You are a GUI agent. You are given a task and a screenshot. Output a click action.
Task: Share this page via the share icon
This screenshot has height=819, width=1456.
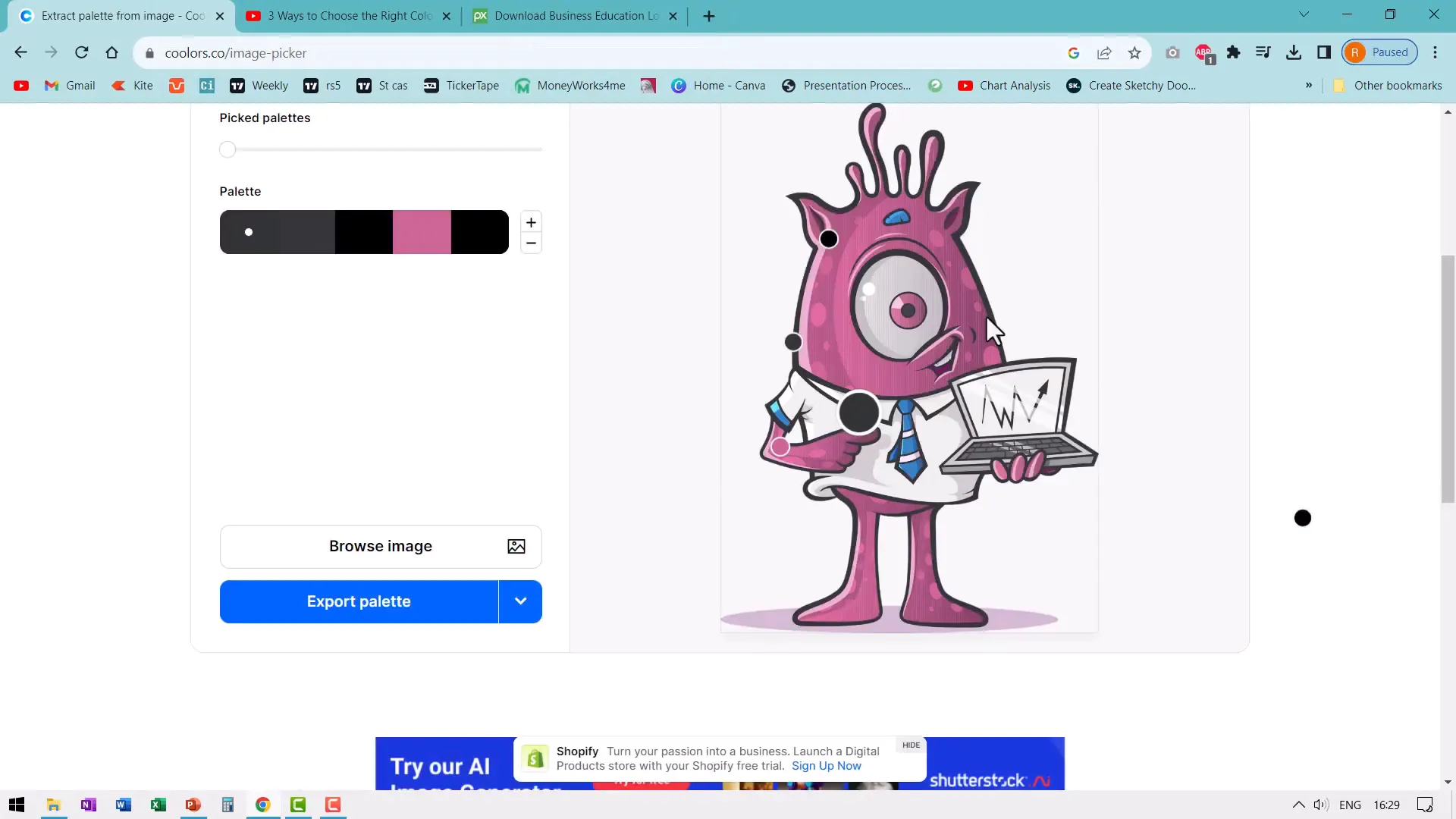(1104, 52)
